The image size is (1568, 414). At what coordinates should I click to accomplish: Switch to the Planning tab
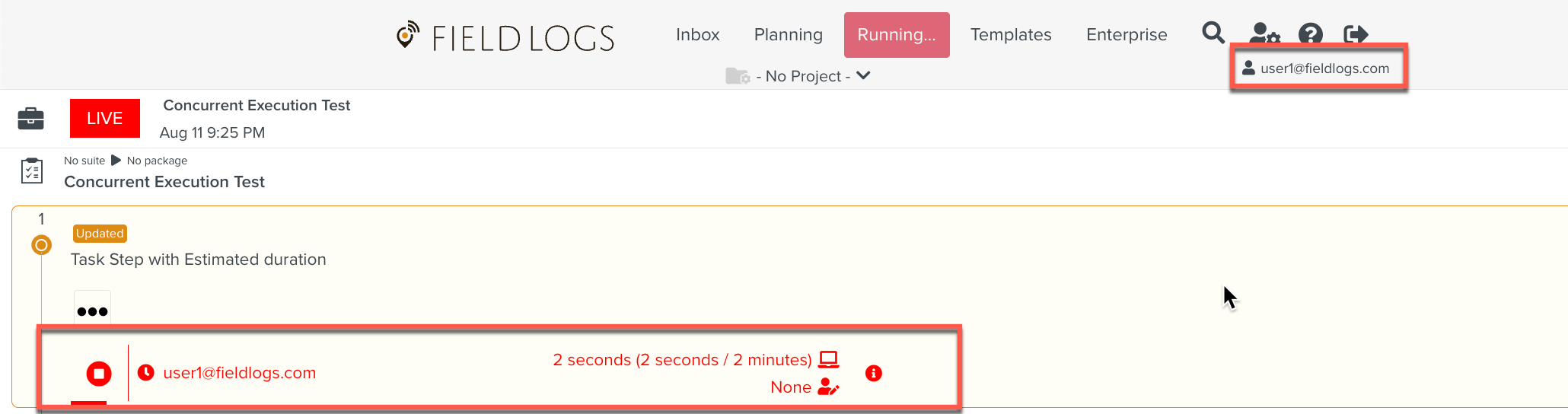pyautogui.click(x=788, y=35)
